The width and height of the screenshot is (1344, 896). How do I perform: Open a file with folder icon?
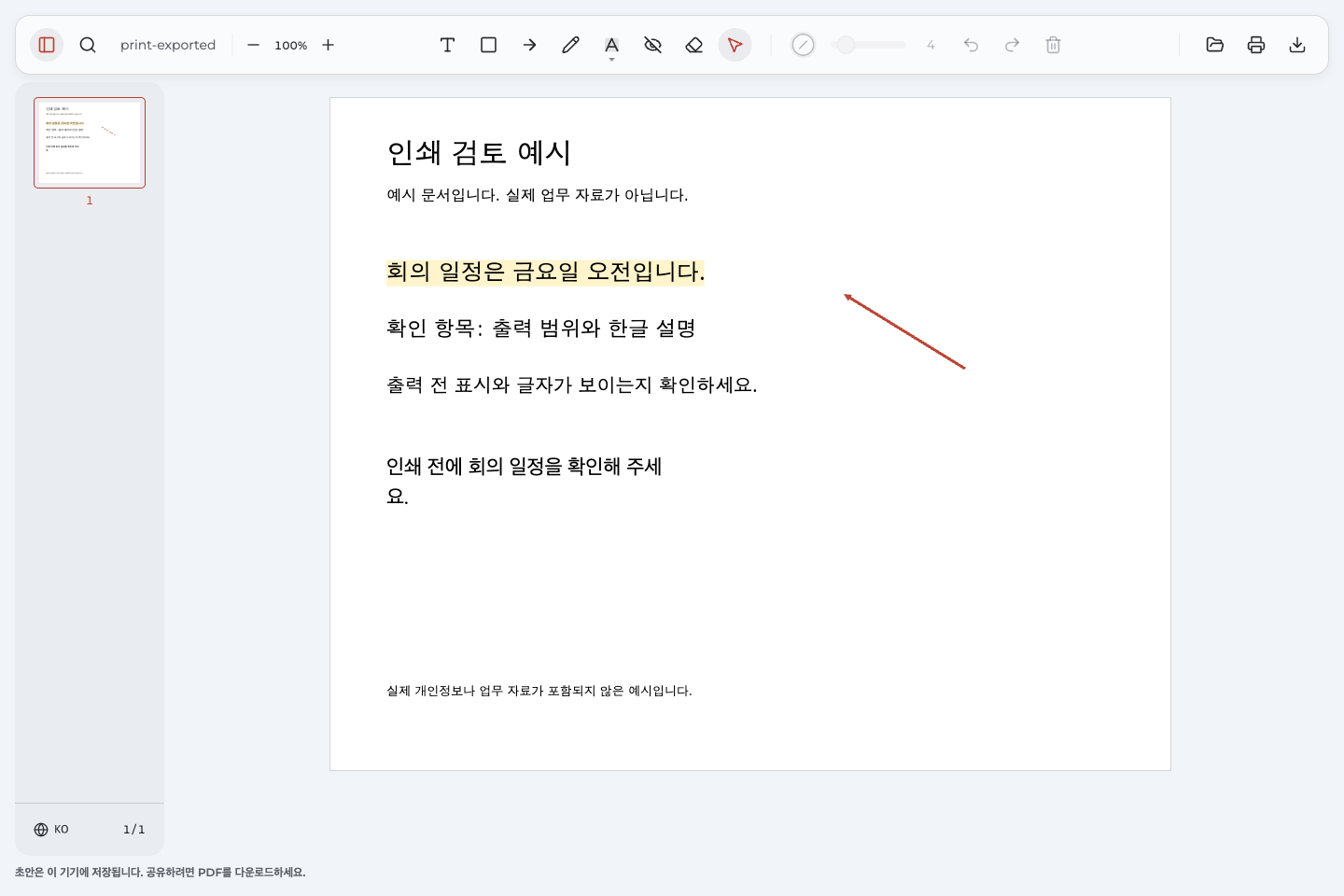(x=1214, y=45)
